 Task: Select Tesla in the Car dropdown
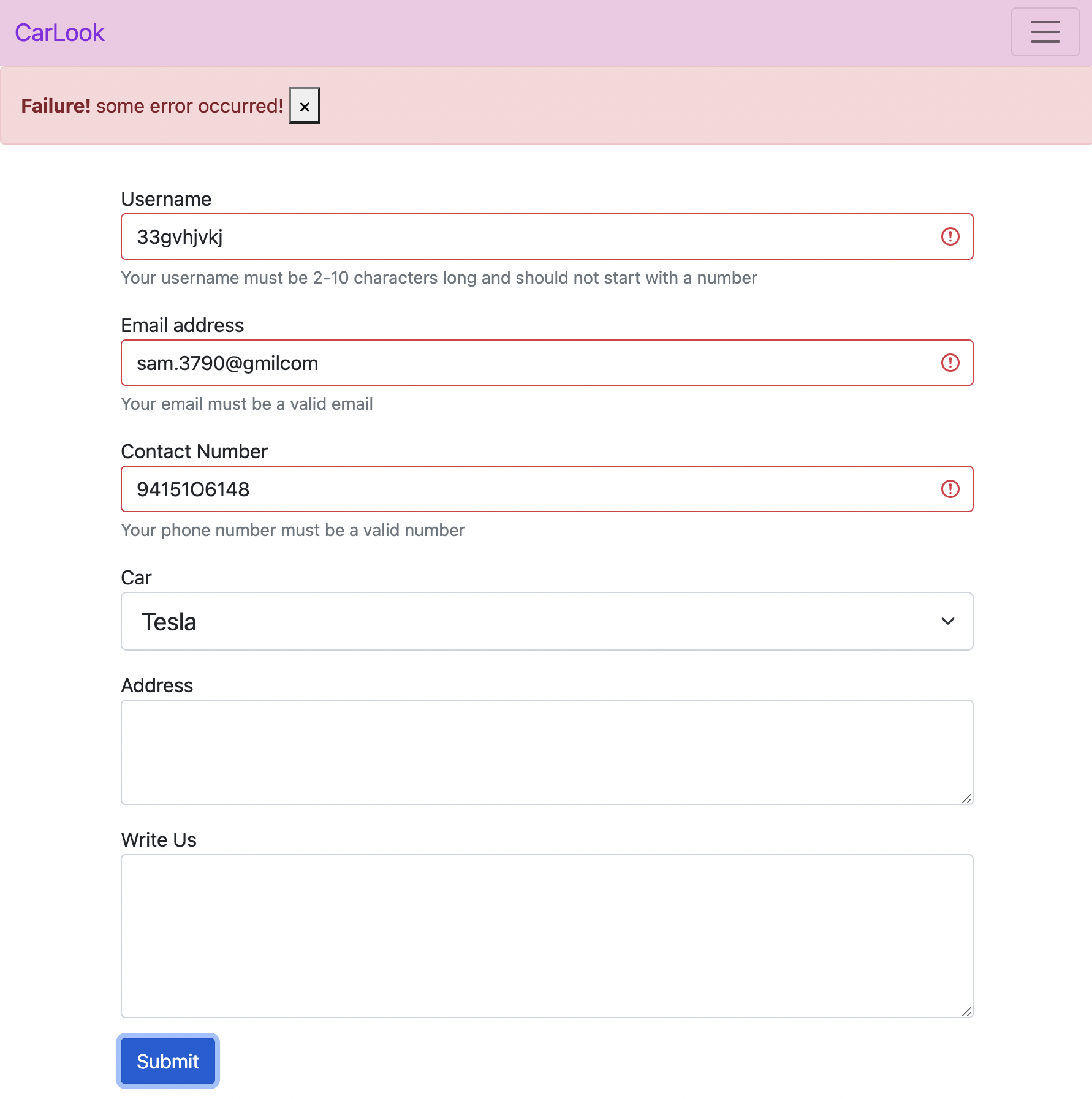click(x=547, y=621)
